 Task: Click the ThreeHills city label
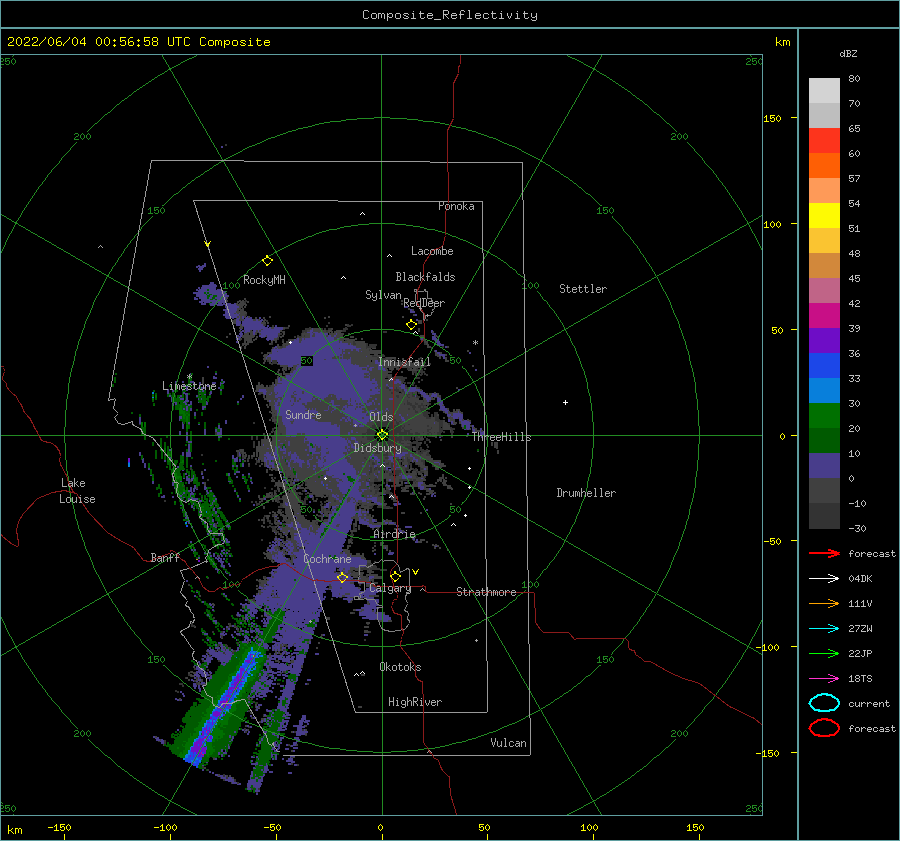[502, 437]
